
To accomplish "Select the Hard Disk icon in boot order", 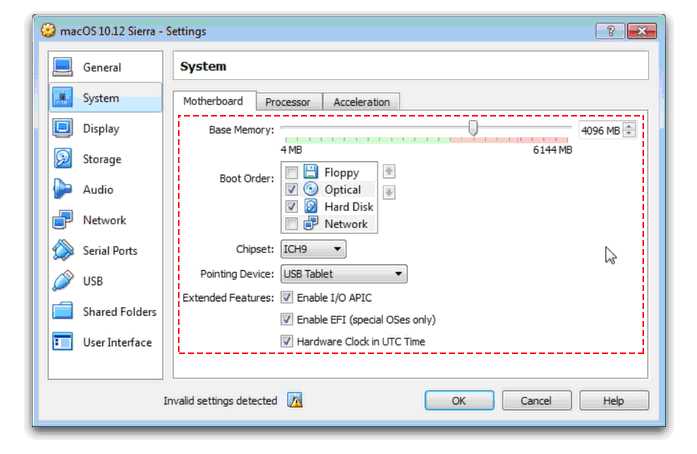I will pos(311,206).
